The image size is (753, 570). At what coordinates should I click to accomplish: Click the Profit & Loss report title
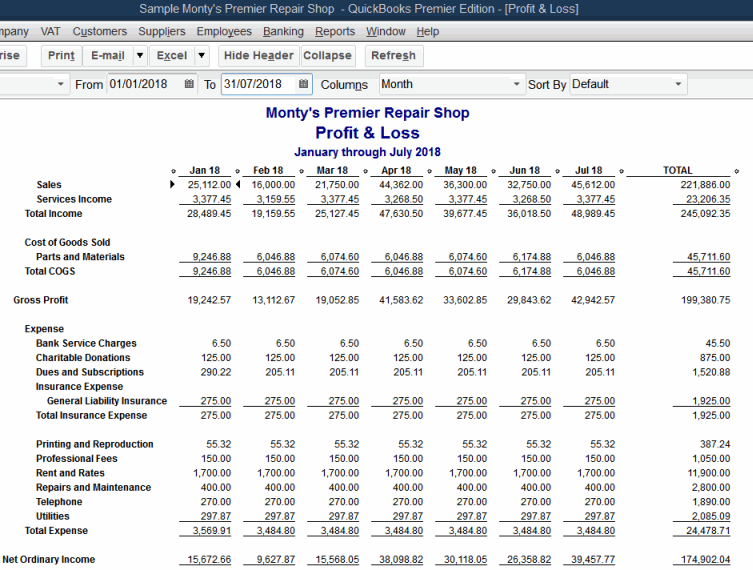click(x=367, y=133)
